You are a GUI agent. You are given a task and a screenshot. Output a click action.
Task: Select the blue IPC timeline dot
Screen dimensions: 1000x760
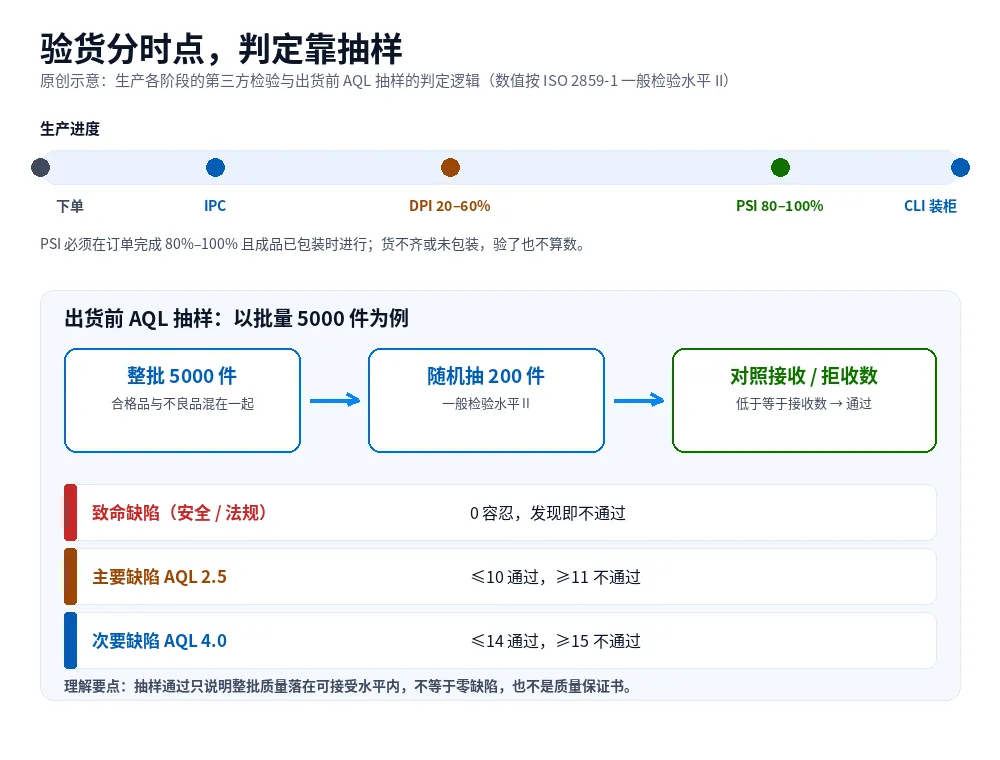(x=216, y=168)
